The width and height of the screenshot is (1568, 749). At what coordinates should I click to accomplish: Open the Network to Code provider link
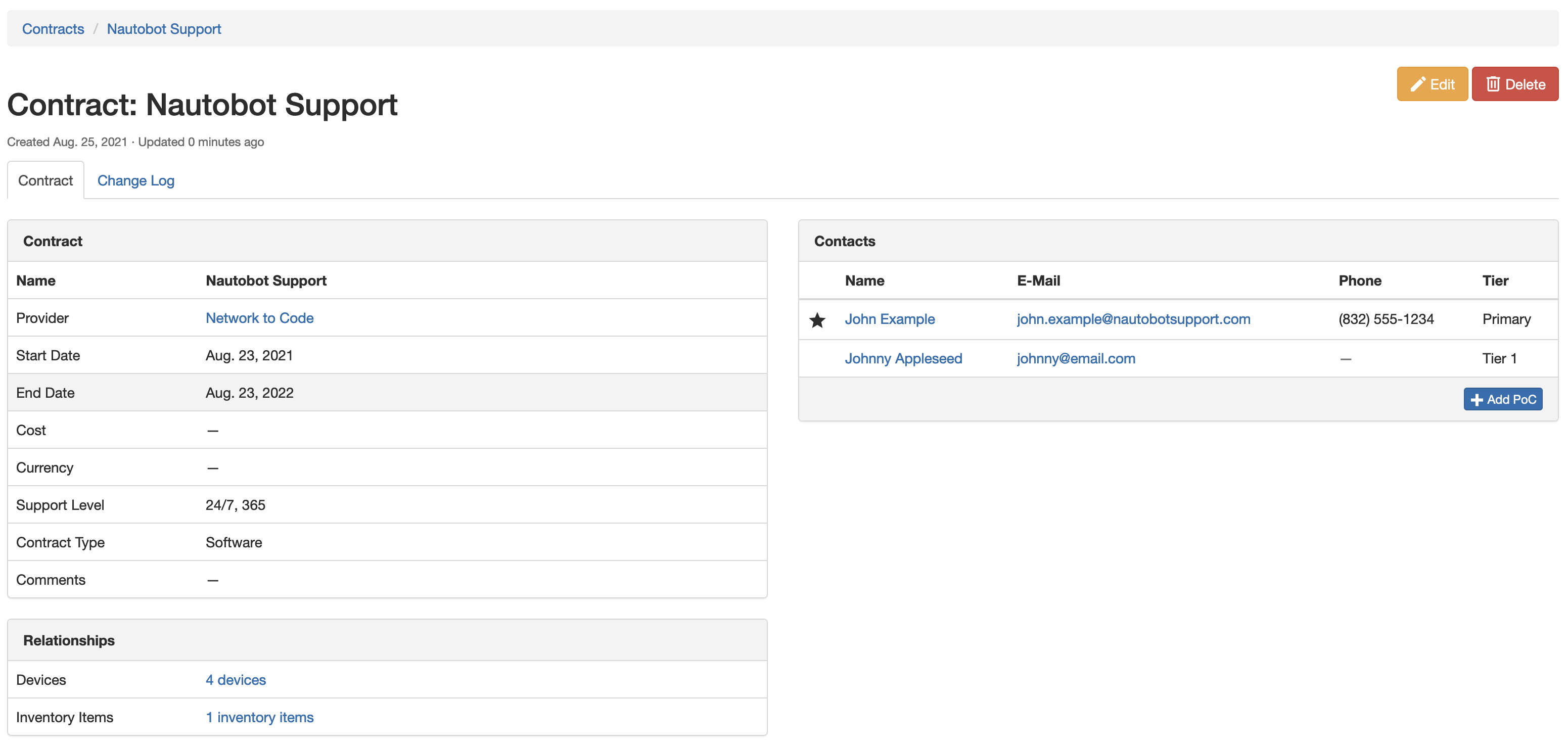tap(259, 318)
